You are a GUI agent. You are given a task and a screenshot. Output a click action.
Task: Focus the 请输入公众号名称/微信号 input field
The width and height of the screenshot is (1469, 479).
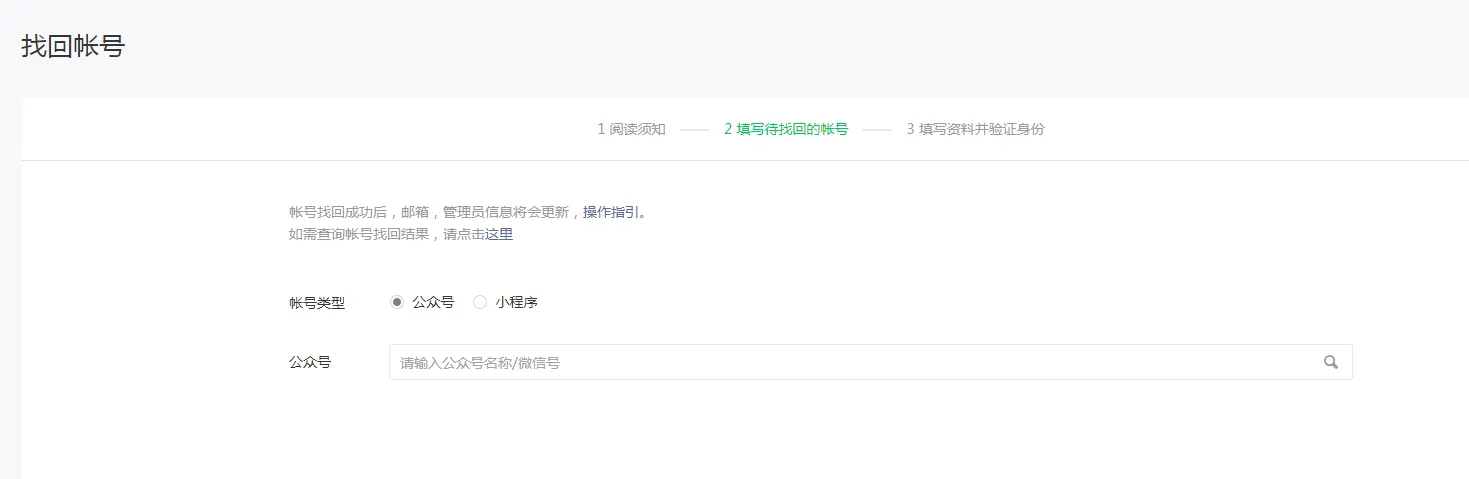[870, 362]
